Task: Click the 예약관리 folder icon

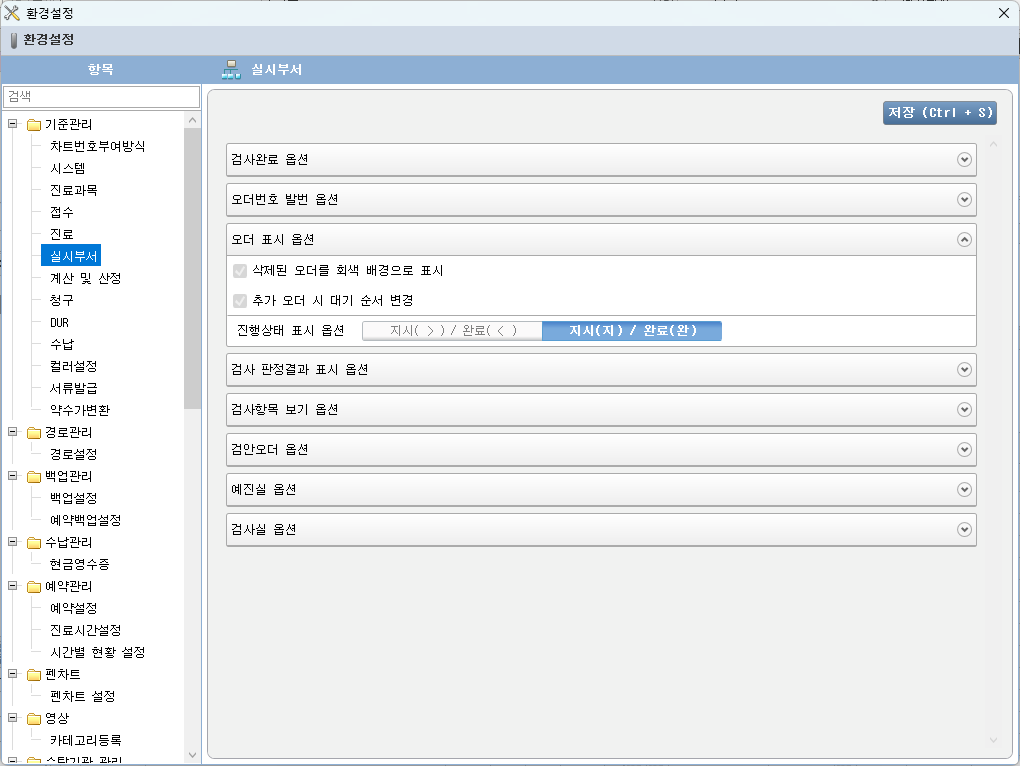Action: [x=34, y=587]
